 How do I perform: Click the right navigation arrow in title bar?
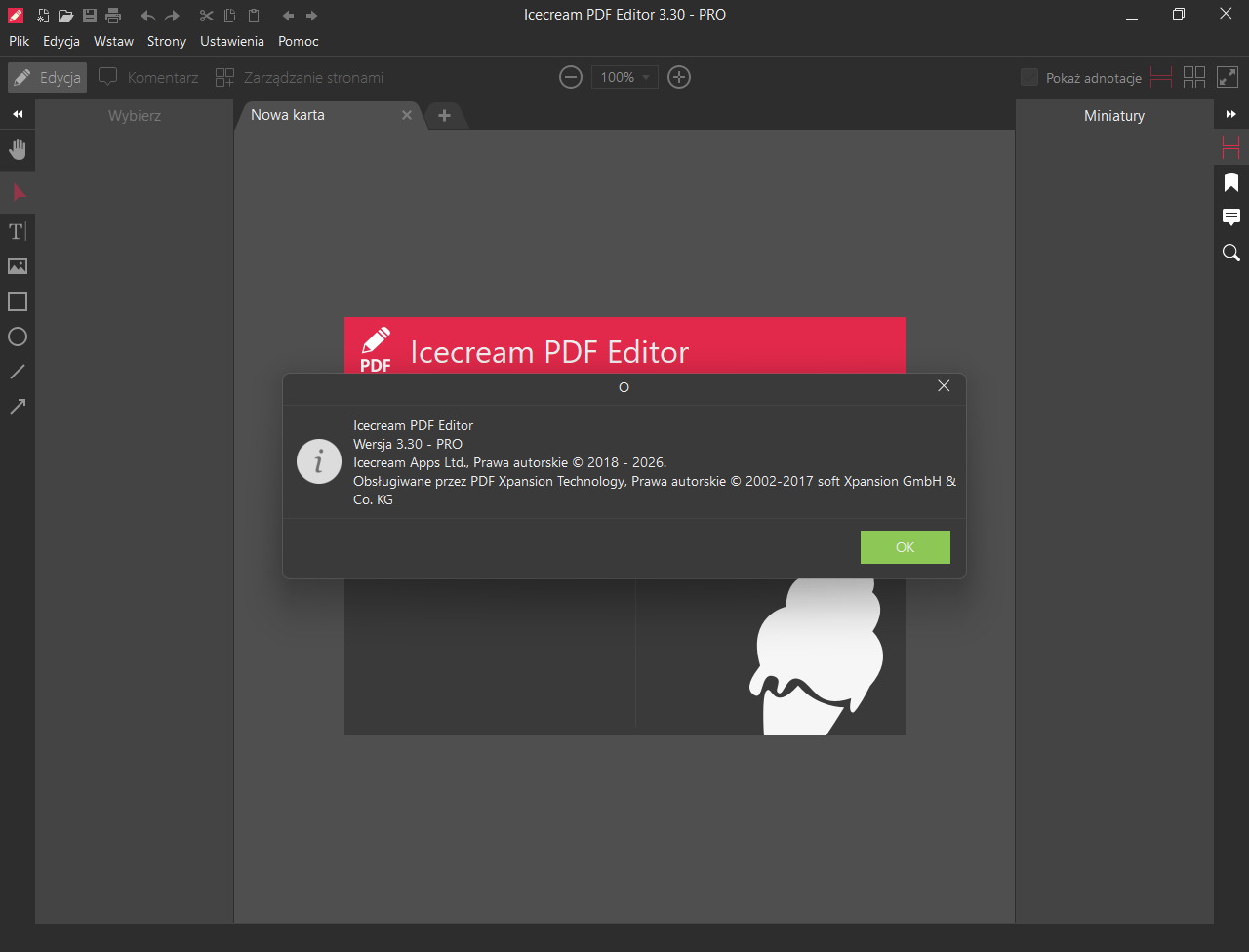tap(311, 16)
